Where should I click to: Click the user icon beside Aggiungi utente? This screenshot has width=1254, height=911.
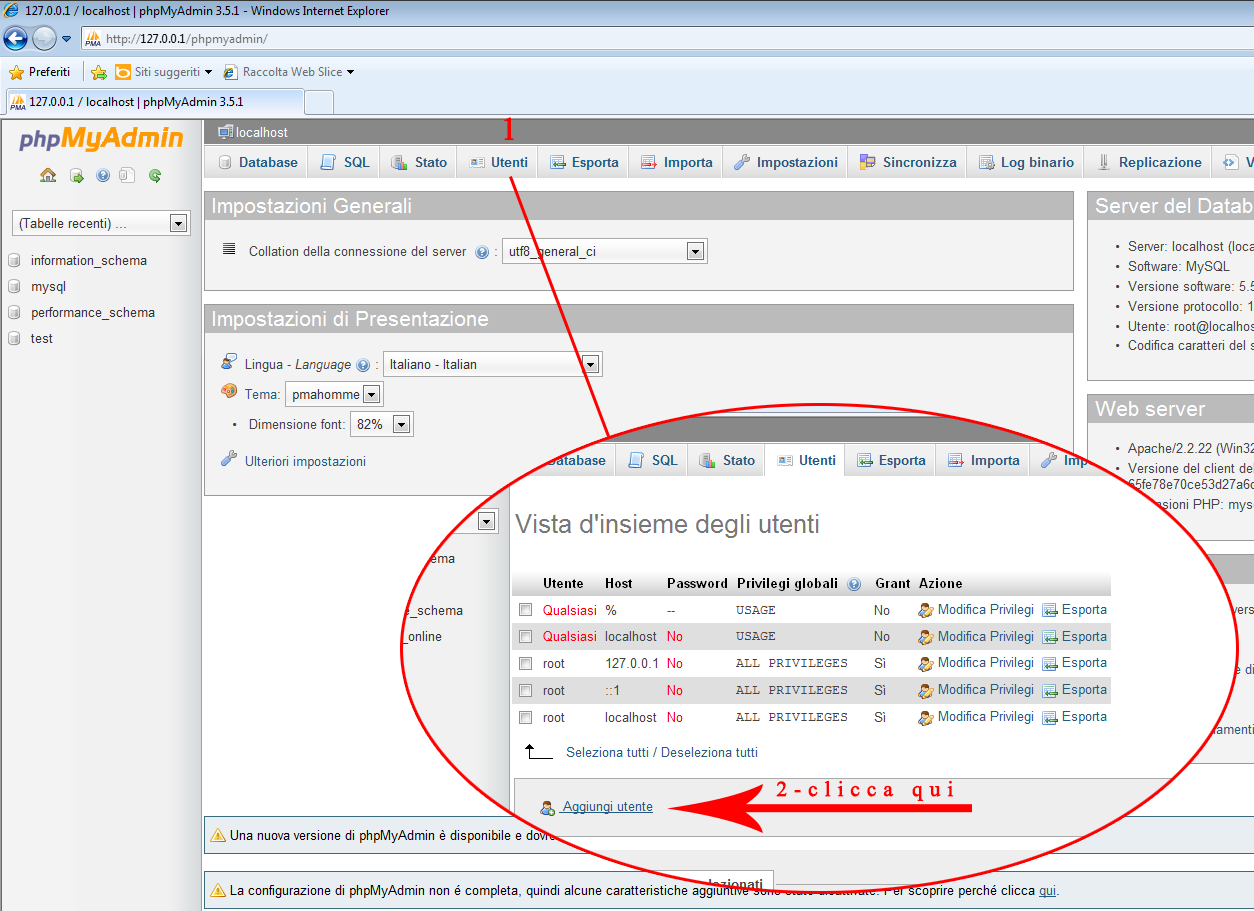547,808
